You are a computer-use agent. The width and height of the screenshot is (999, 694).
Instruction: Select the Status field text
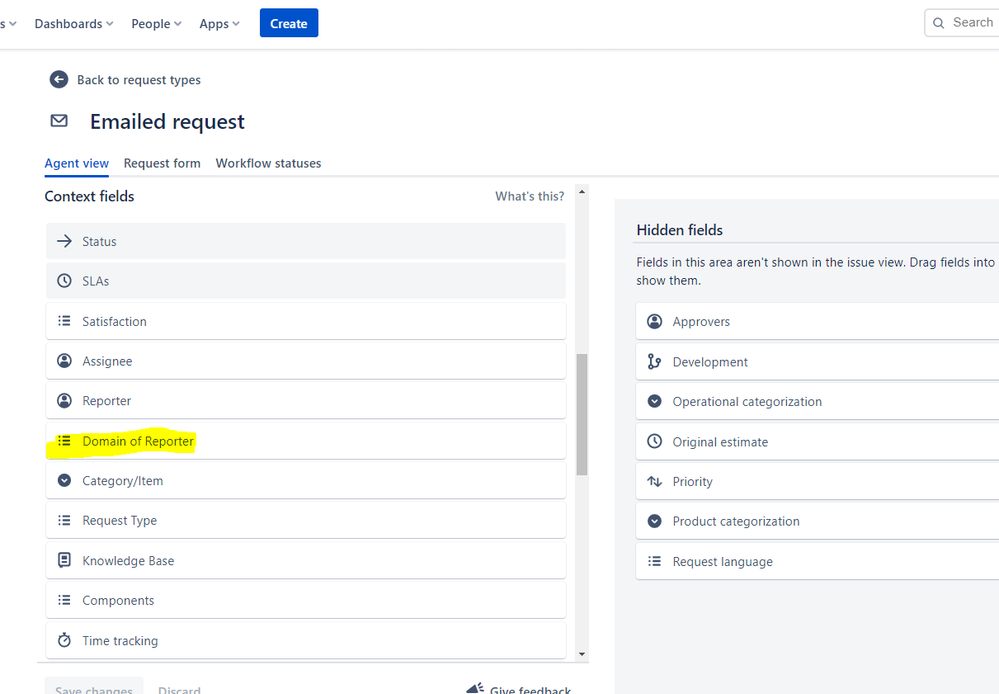pos(99,242)
